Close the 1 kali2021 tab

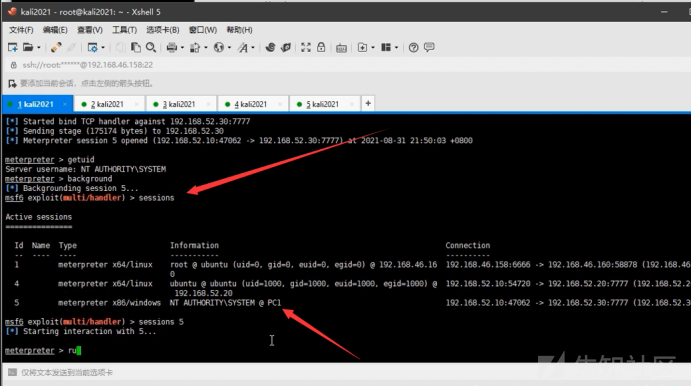click(65, 104)
